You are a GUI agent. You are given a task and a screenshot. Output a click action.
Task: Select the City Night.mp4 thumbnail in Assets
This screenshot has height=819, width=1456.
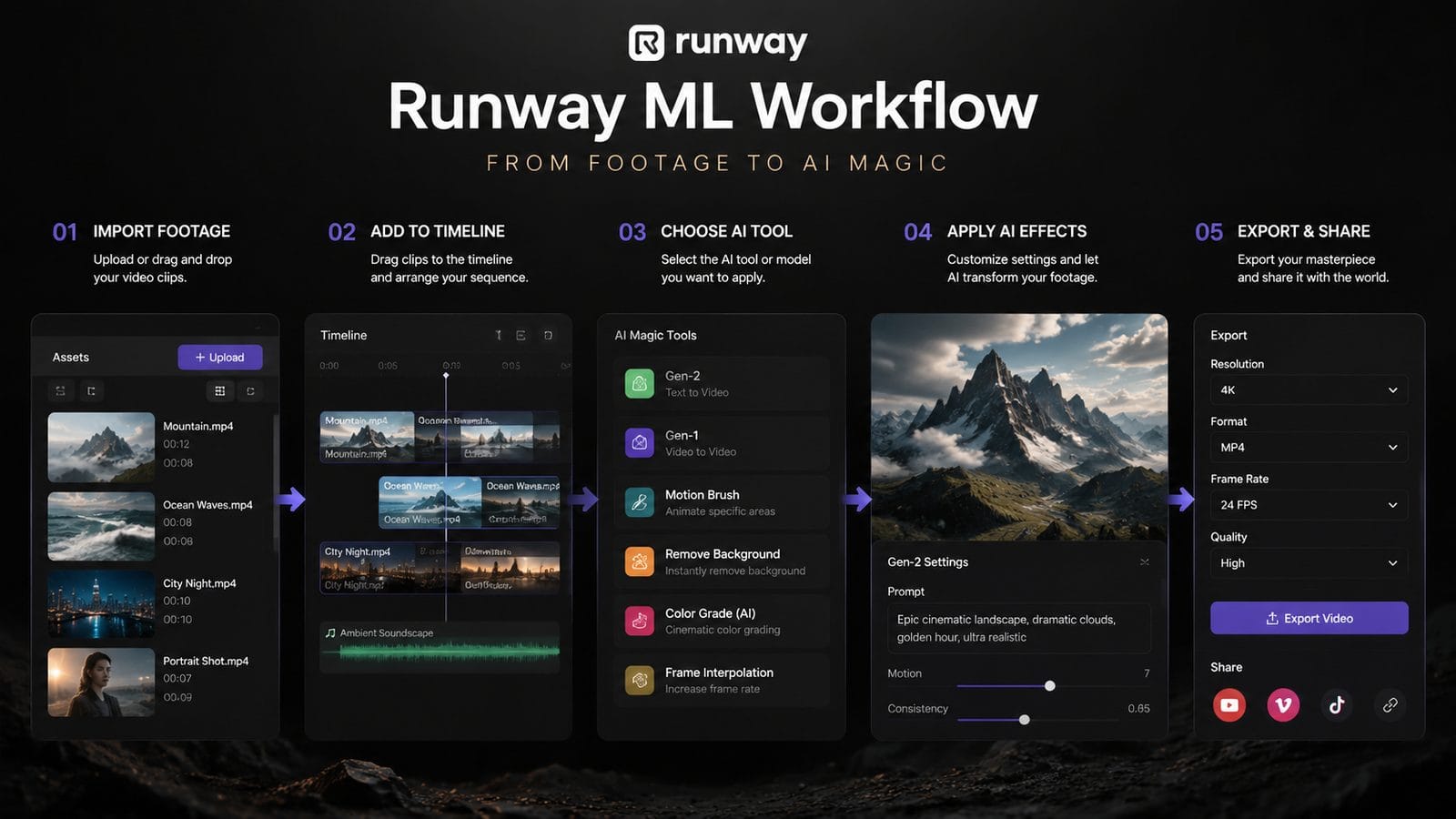[101, 604]
